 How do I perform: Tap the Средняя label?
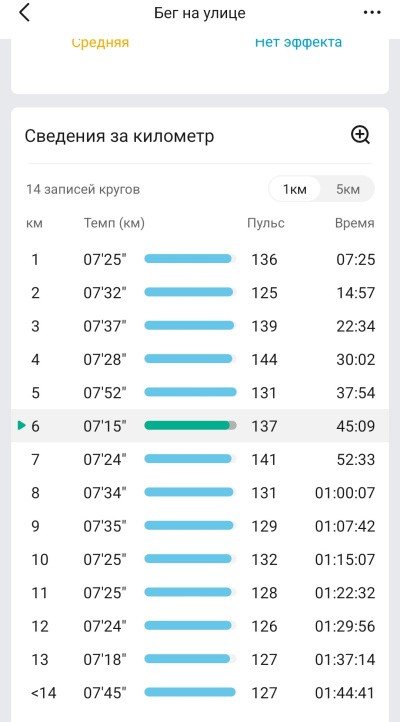[x=100, y=42]
